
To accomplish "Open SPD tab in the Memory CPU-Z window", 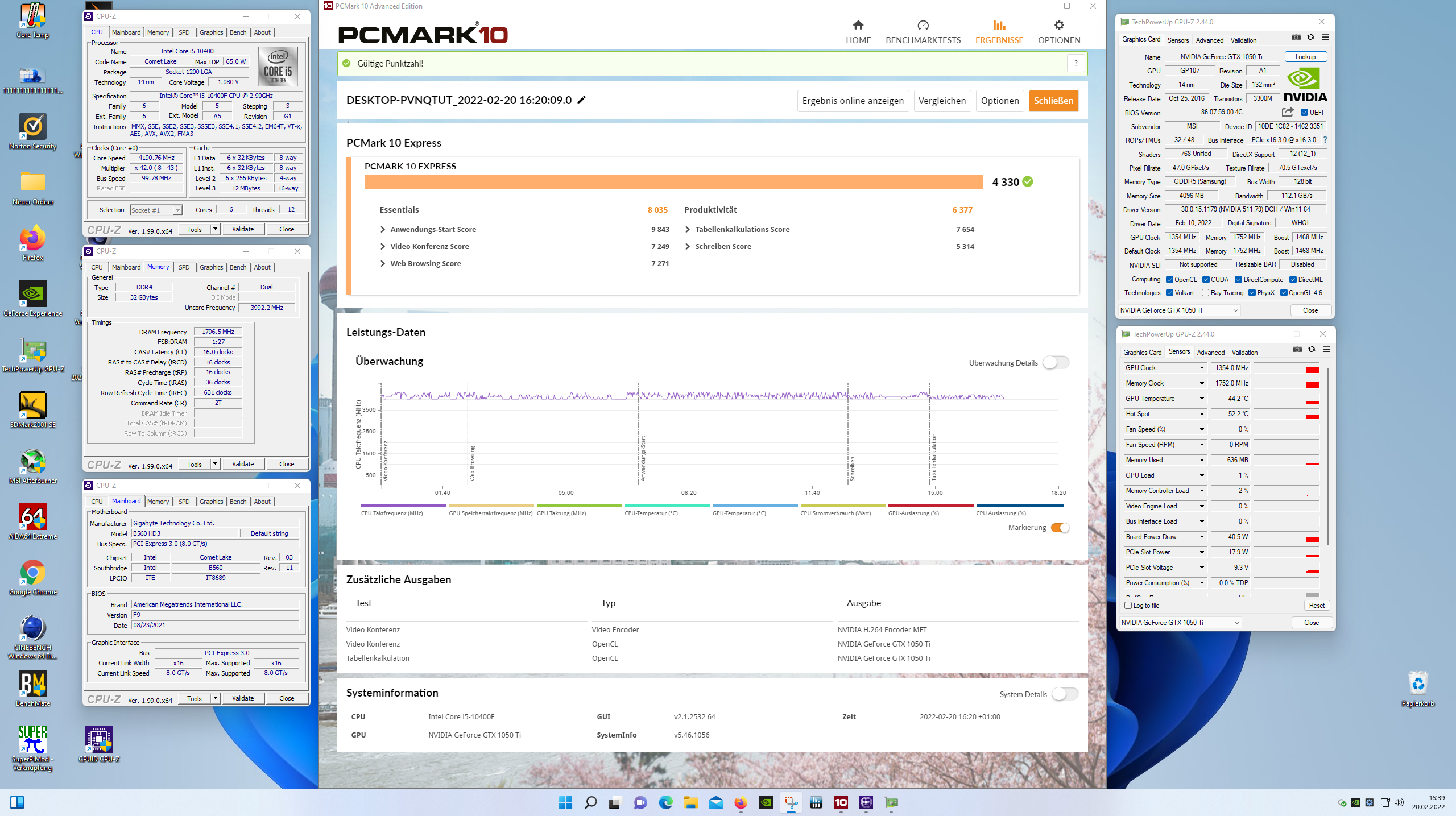I will point(184,267).
